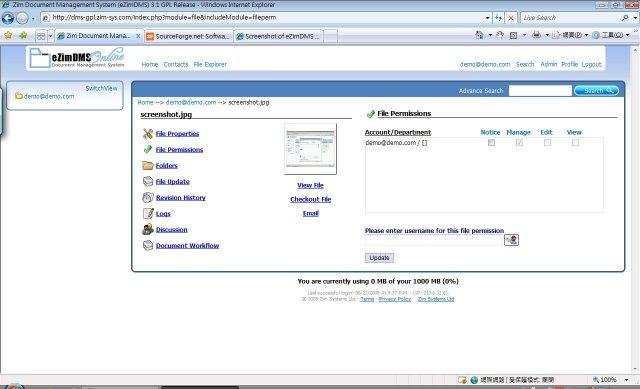
Task: Open the Tools menu dropdown
Action: pos(610,36)
